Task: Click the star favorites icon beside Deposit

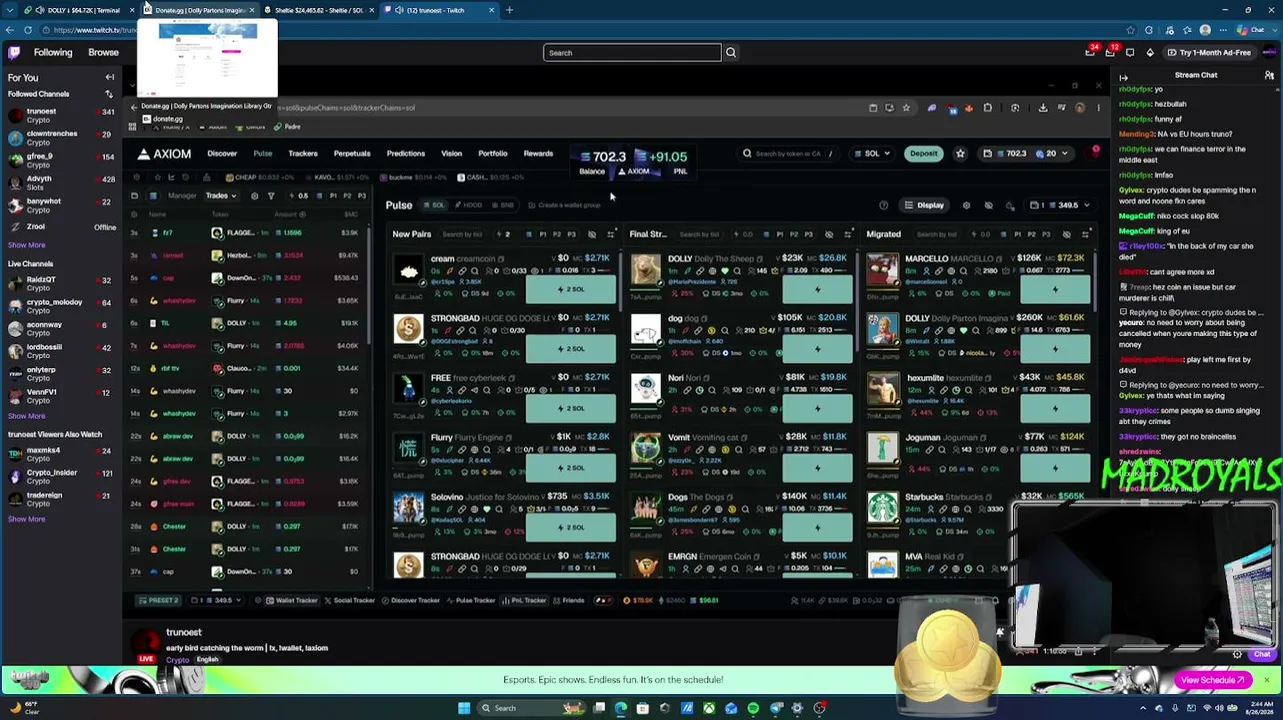Action: [x=960, y=154]
